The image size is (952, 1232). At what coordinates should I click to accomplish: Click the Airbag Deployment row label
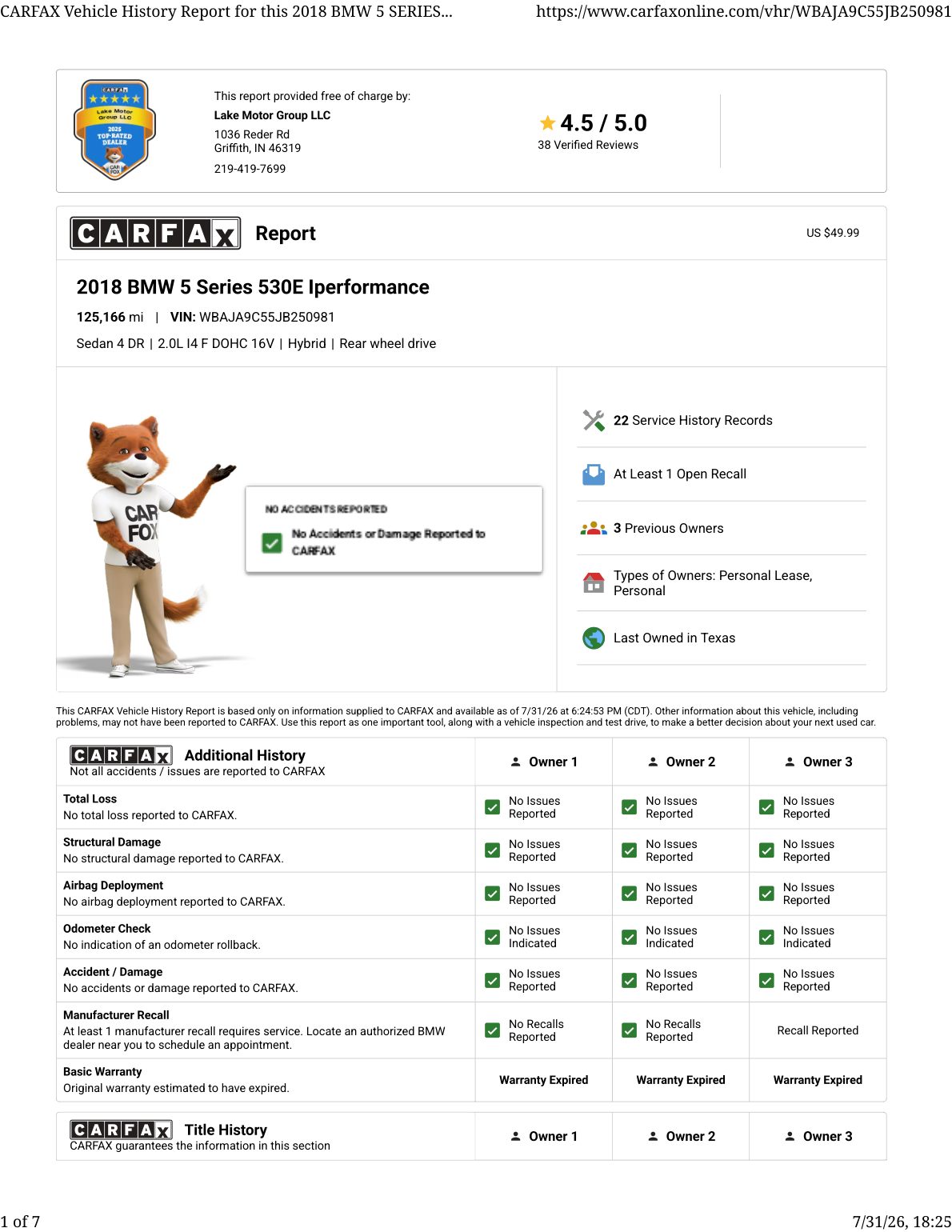[114, 886]
